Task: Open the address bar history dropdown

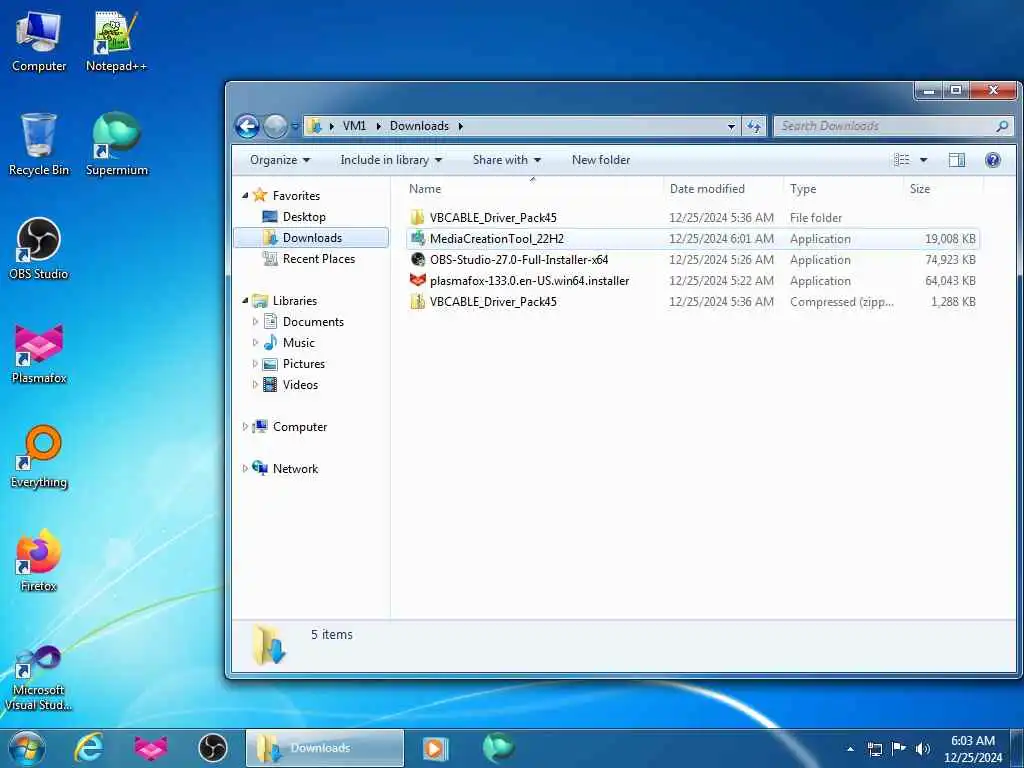Action: click(731, 126)
